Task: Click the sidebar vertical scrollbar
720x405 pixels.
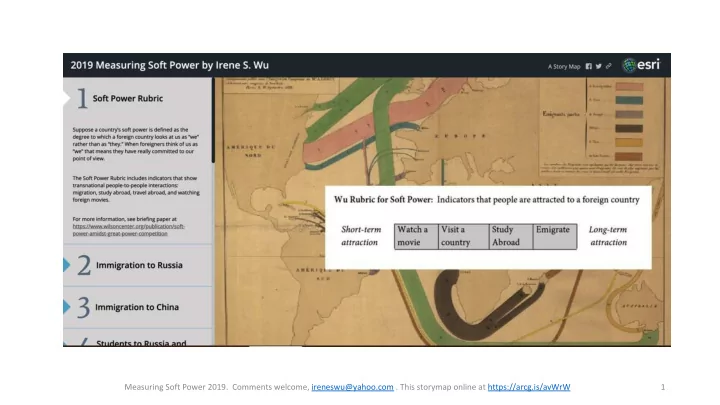Action: pos(213,120)
